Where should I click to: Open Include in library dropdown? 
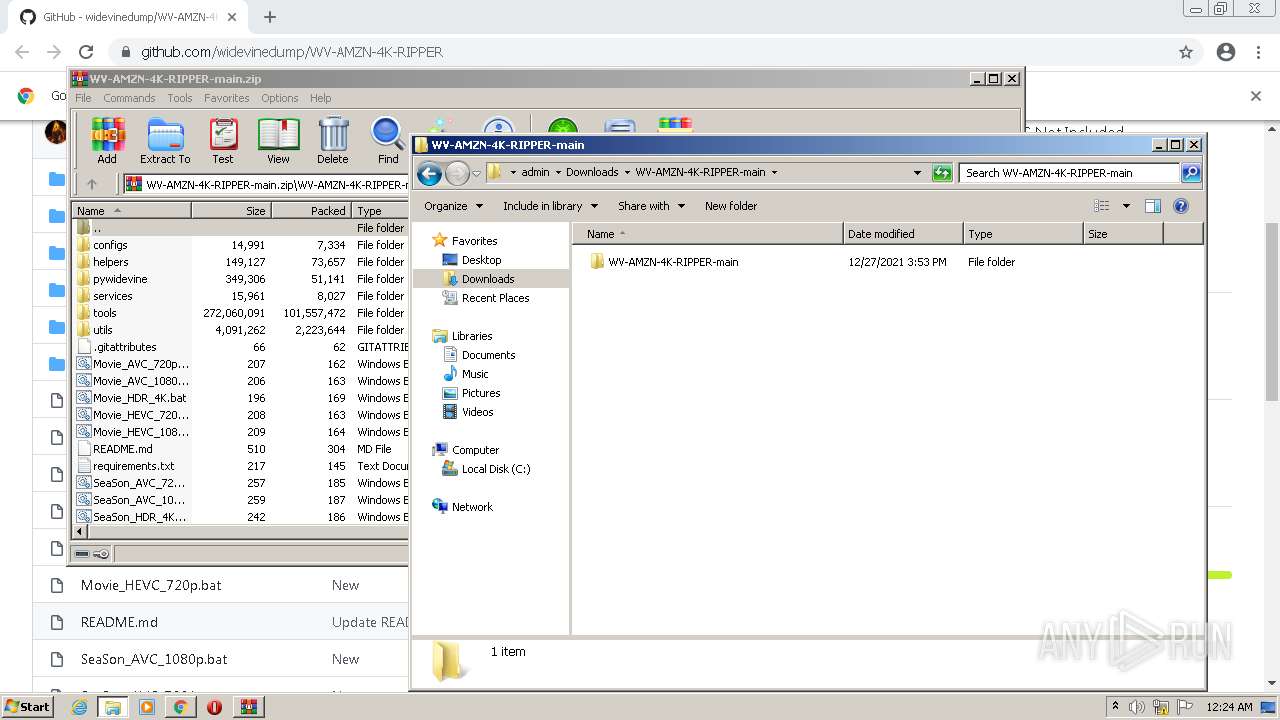[x=550, y=206]
